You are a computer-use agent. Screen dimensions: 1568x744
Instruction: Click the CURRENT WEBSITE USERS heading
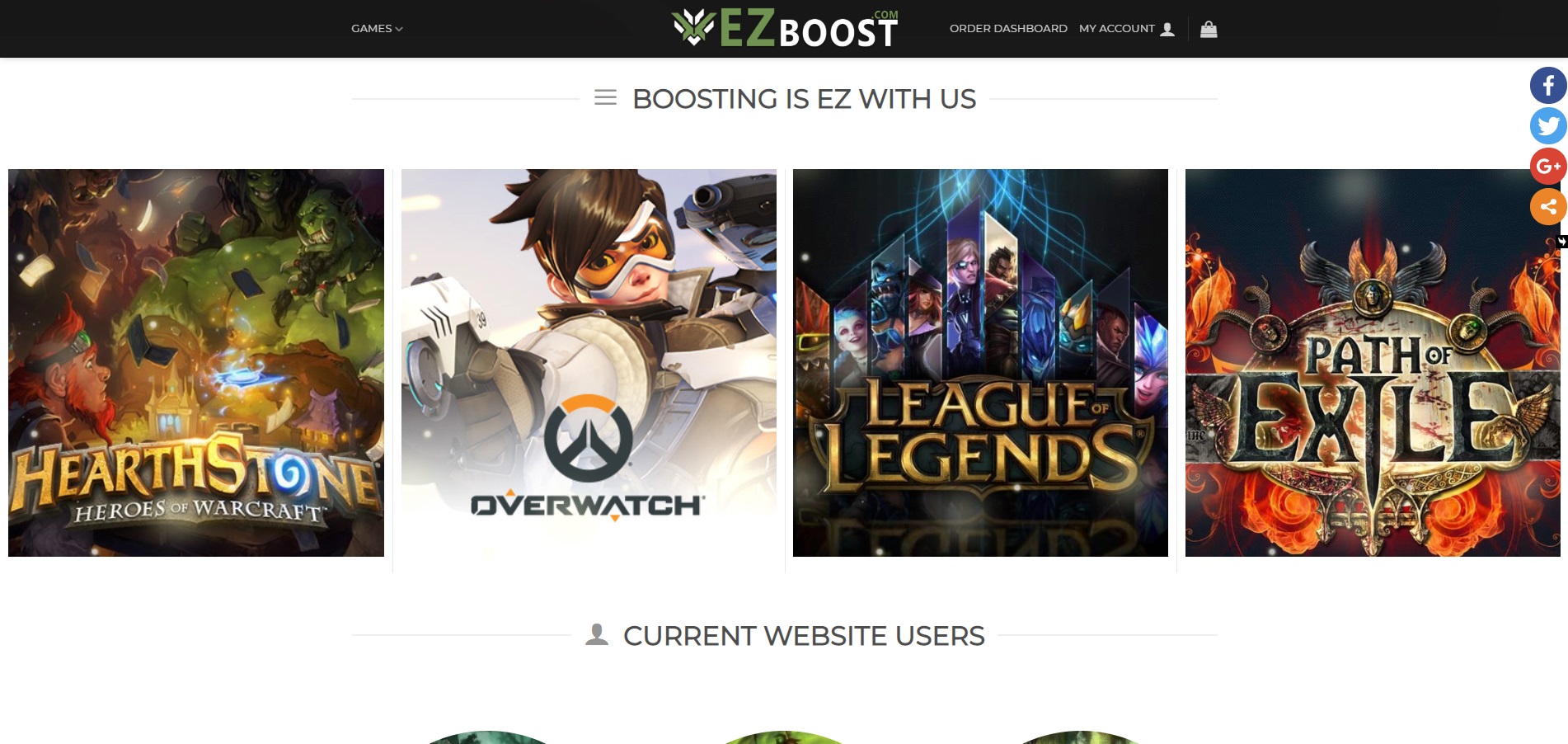tap(804, 636)
